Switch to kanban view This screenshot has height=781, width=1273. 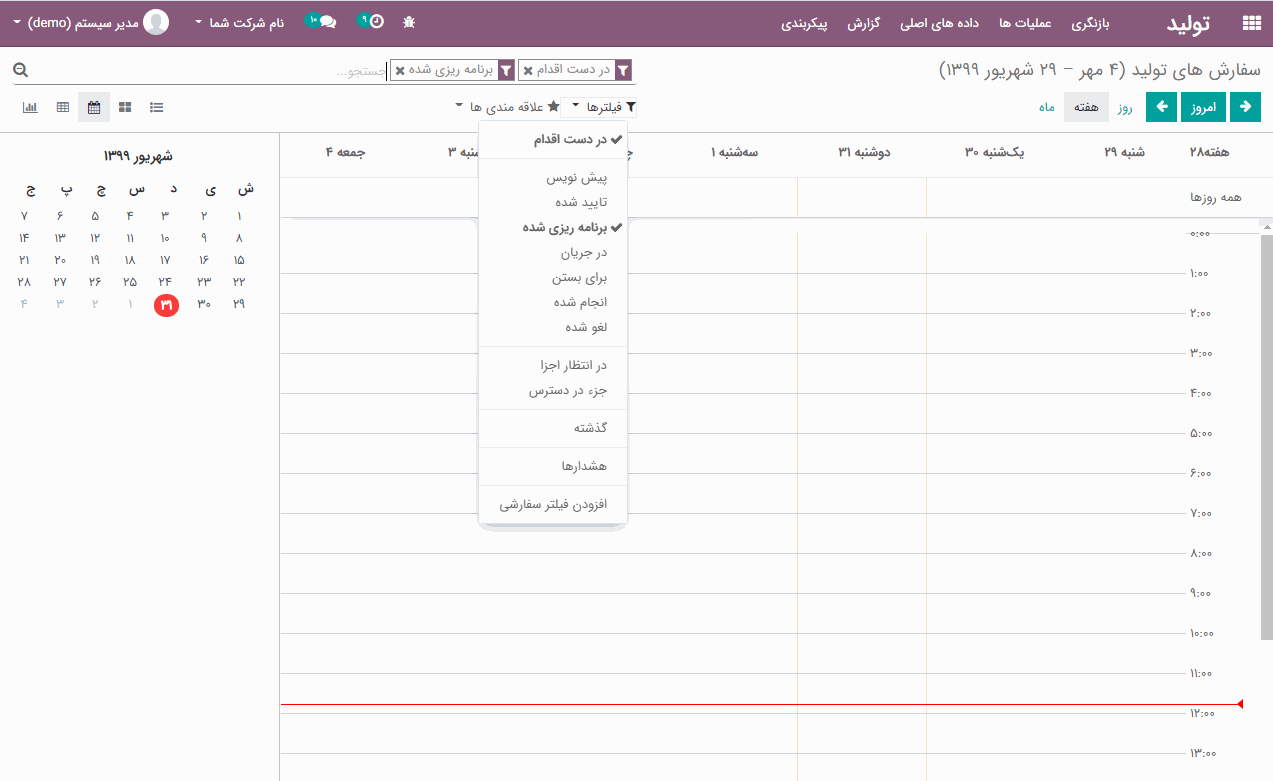125,107
